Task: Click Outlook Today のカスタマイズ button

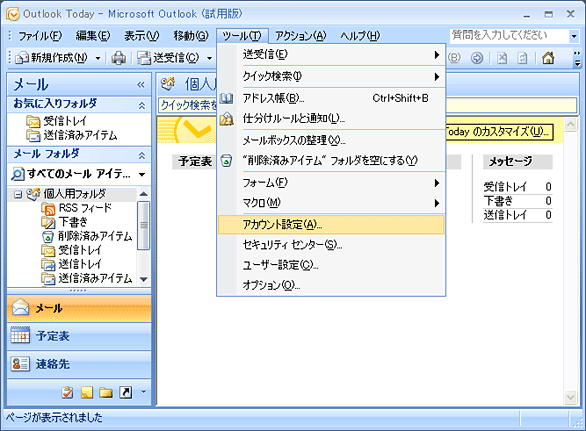Action: pos(499,132)
